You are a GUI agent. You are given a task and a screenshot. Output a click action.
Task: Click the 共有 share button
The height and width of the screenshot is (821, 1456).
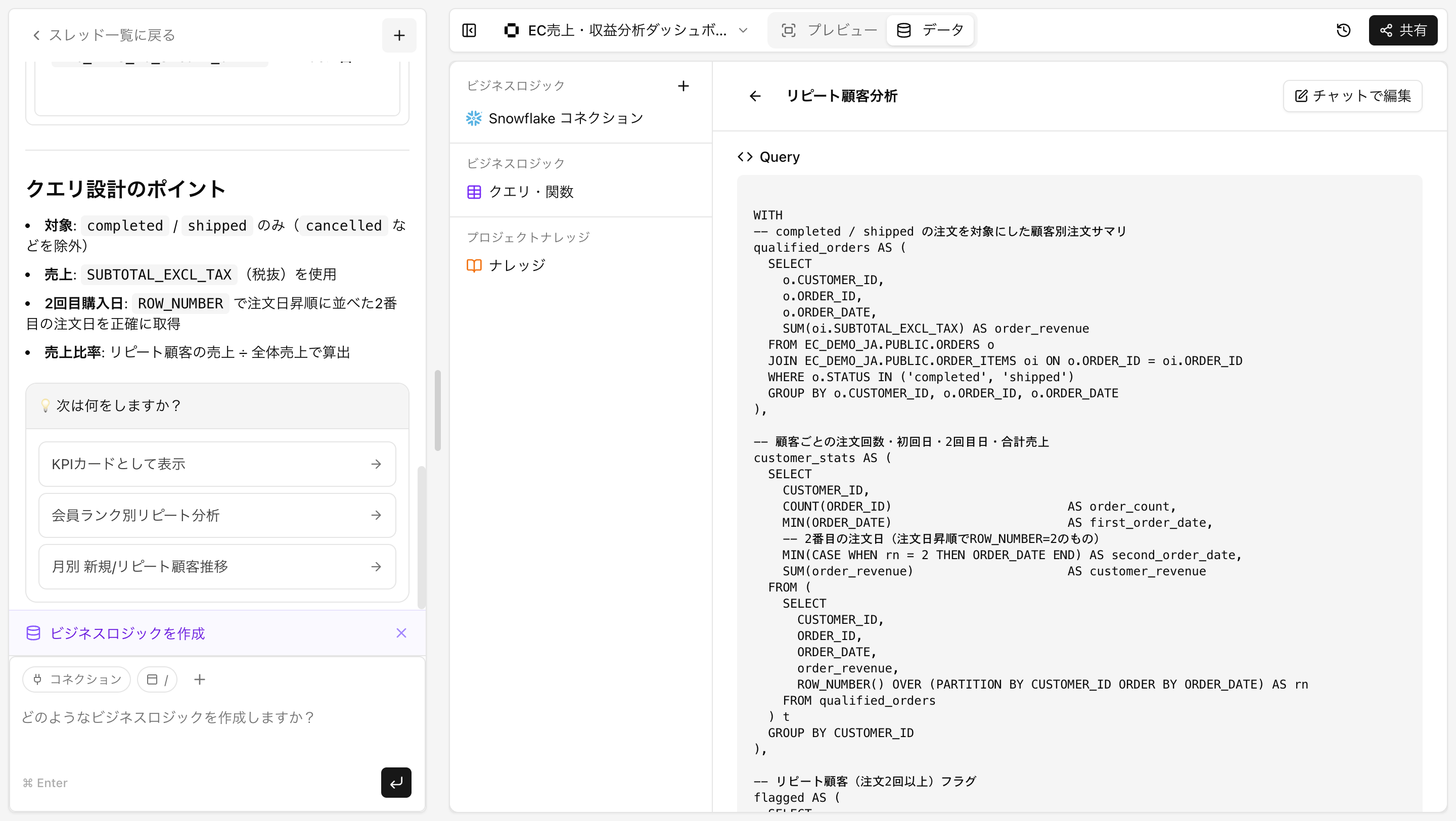pyautogui.click(x=1403, y=30)
